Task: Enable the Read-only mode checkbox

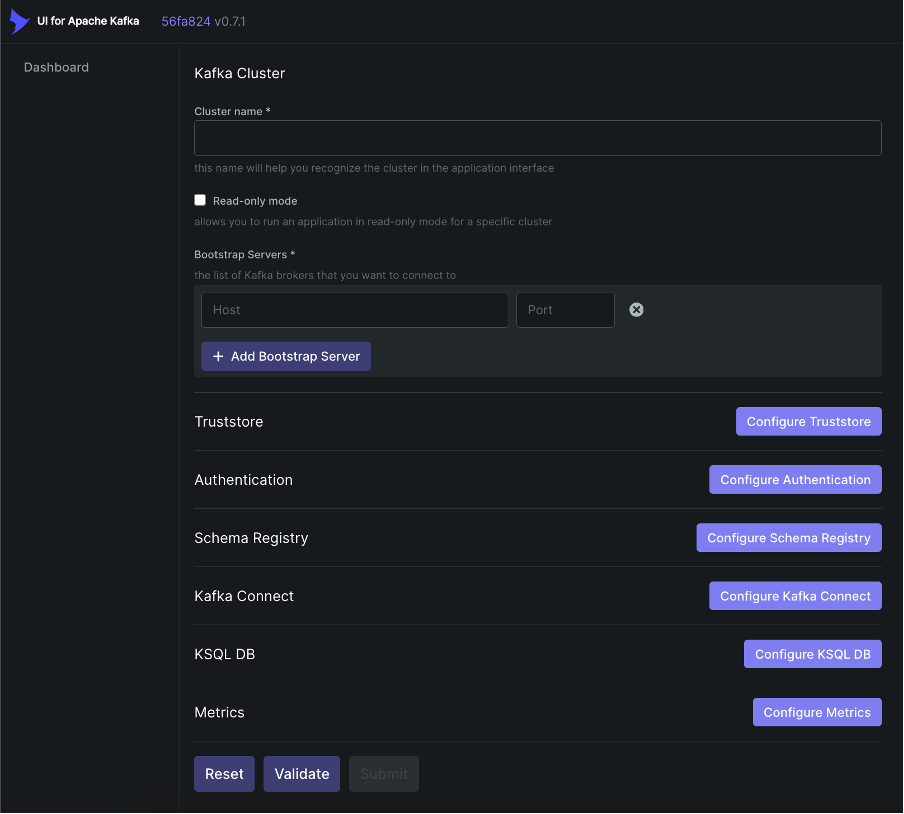Action: click(x=200, y=200)
